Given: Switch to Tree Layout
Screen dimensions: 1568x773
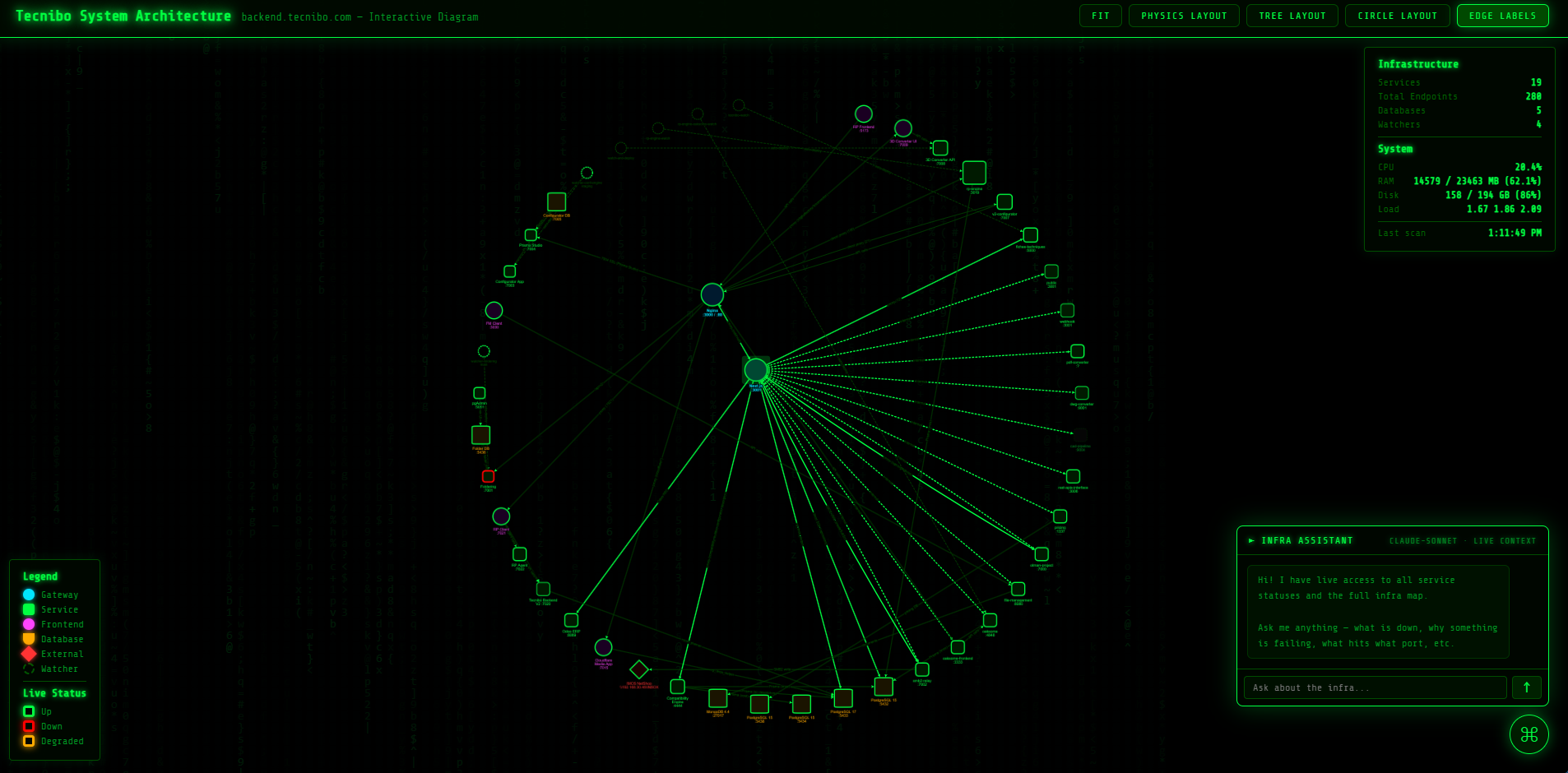Looking at the screenshot, I should click(x=1292, y=16).
